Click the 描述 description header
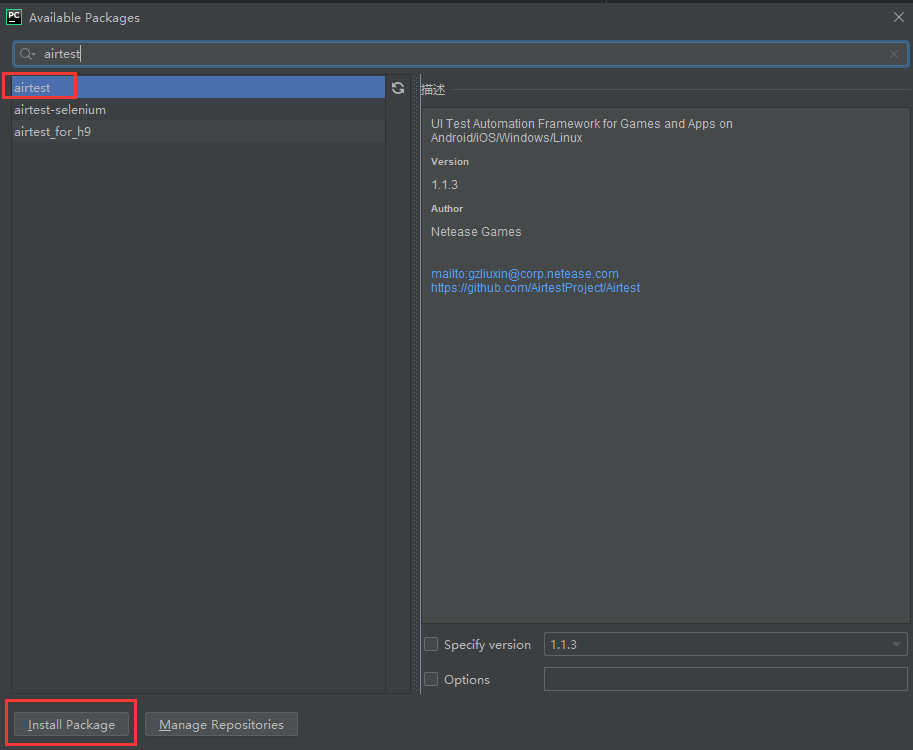This screenshot has width=913, height=750. (433, 89)
